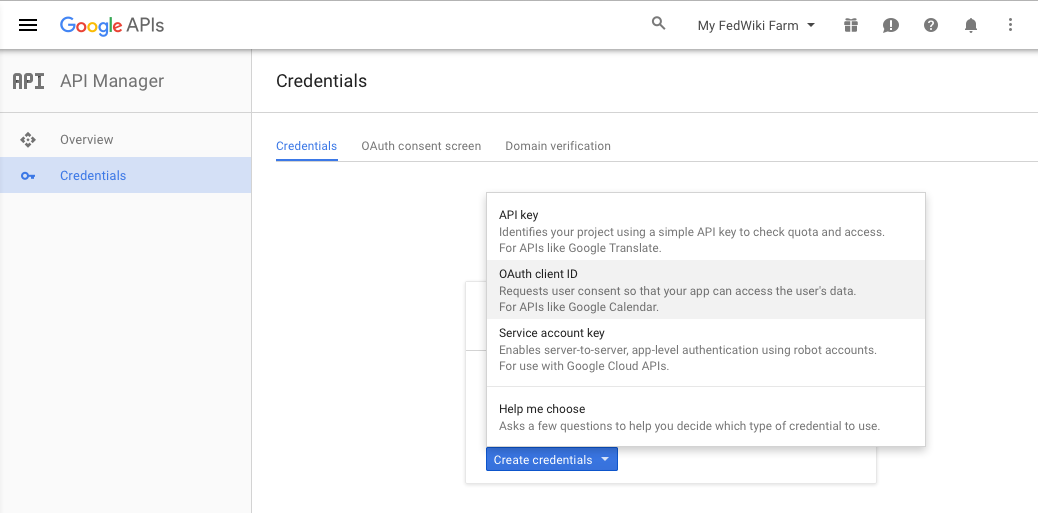Open the help question mark icon

click(931, 25)
